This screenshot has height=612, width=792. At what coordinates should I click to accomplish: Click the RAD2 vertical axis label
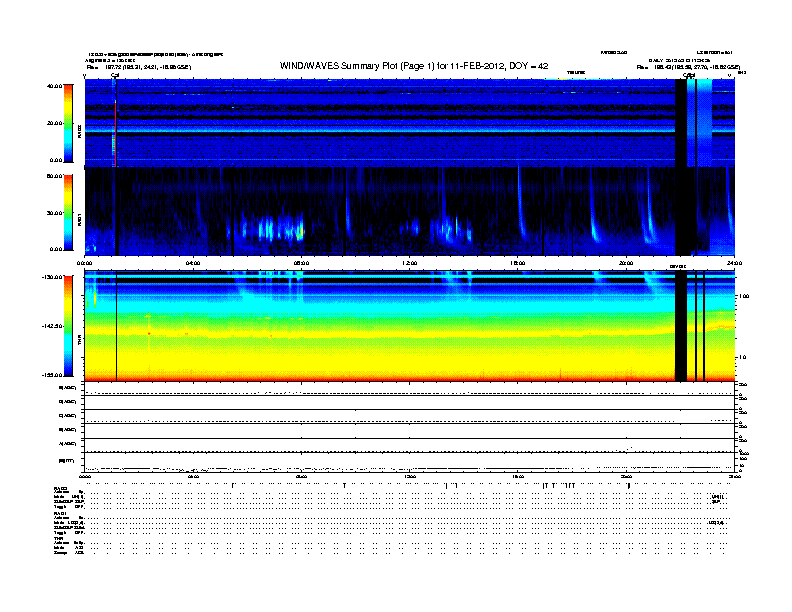coord(79,131)
